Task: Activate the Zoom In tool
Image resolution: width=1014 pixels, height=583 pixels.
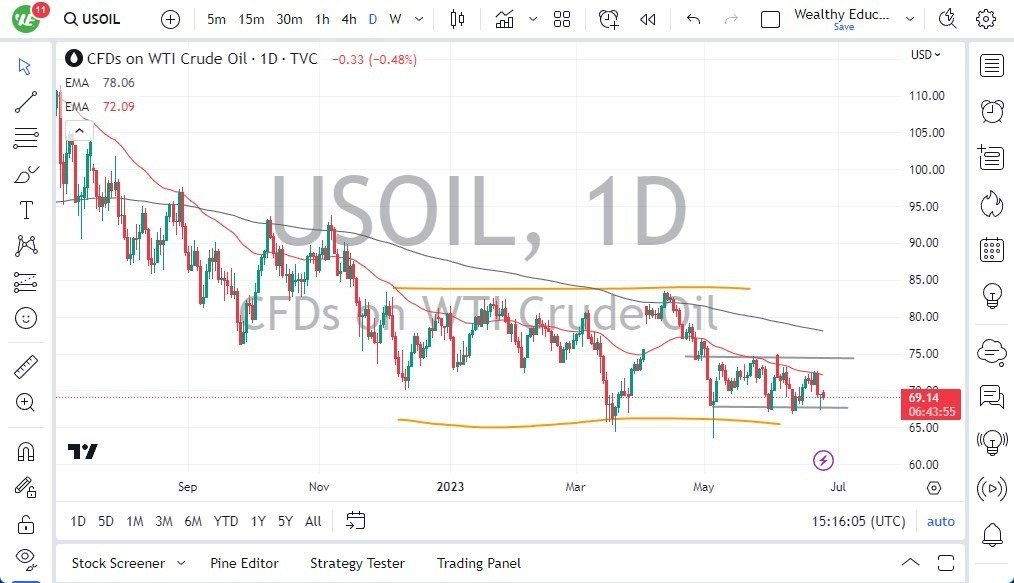Action: (x=27, y=403)
